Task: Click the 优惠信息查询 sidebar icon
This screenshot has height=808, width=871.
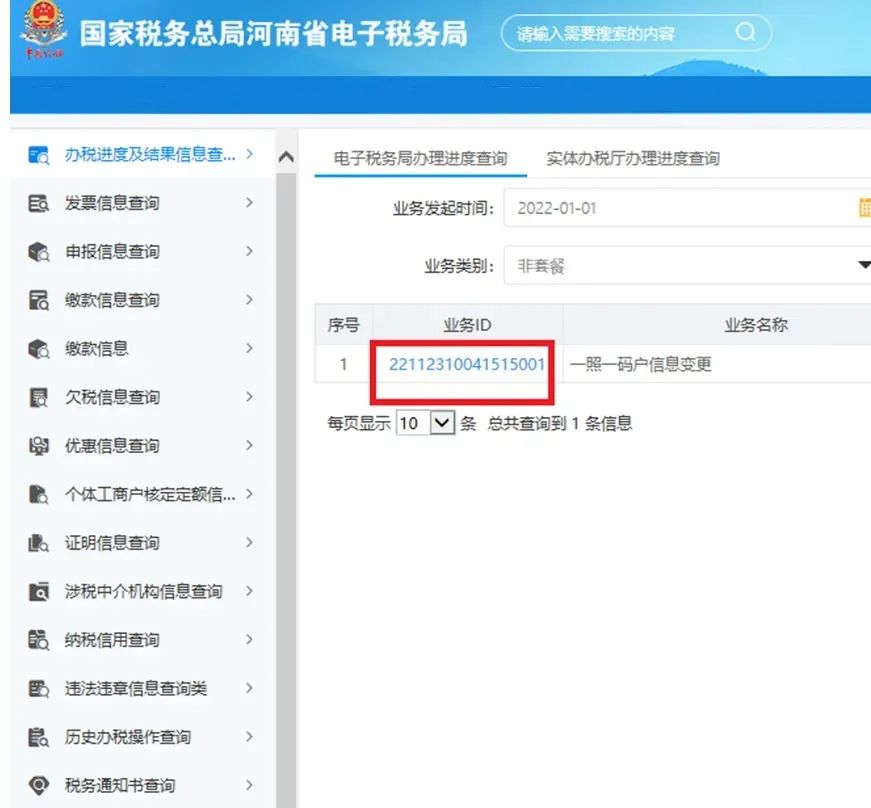Action: [38, 445]
